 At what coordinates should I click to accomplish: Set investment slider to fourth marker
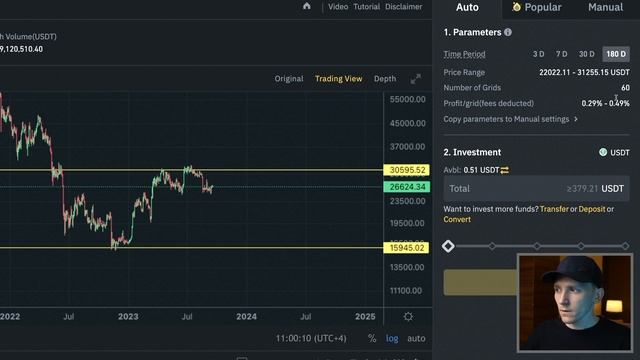[x=581, y=246]
